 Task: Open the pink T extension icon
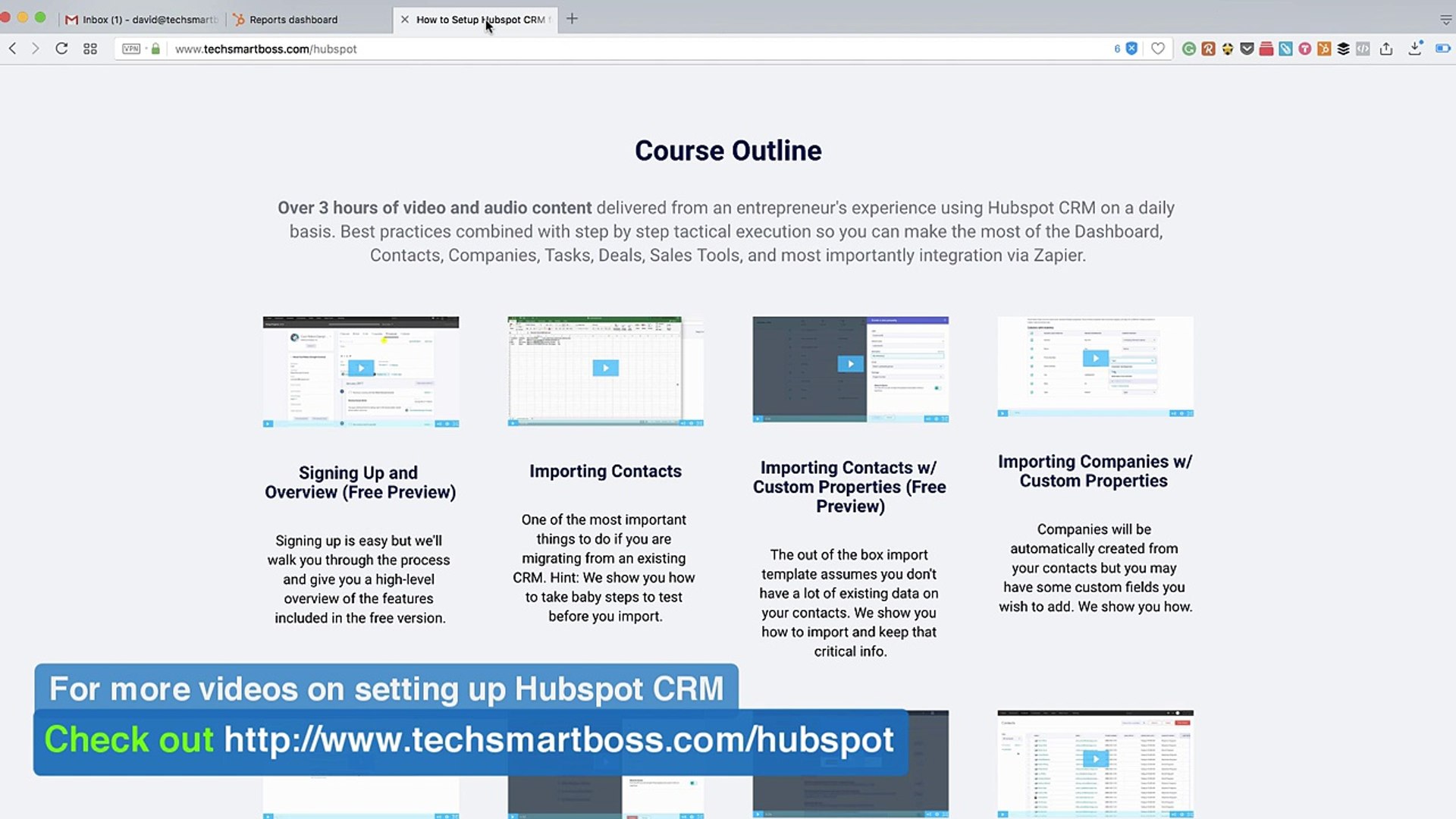(x=1304, y=49)
